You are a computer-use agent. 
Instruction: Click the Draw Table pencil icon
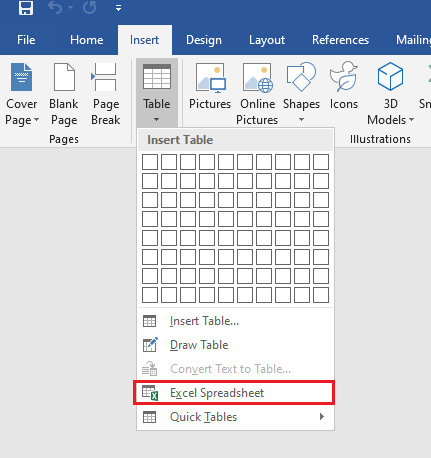(x=150, y=345)
